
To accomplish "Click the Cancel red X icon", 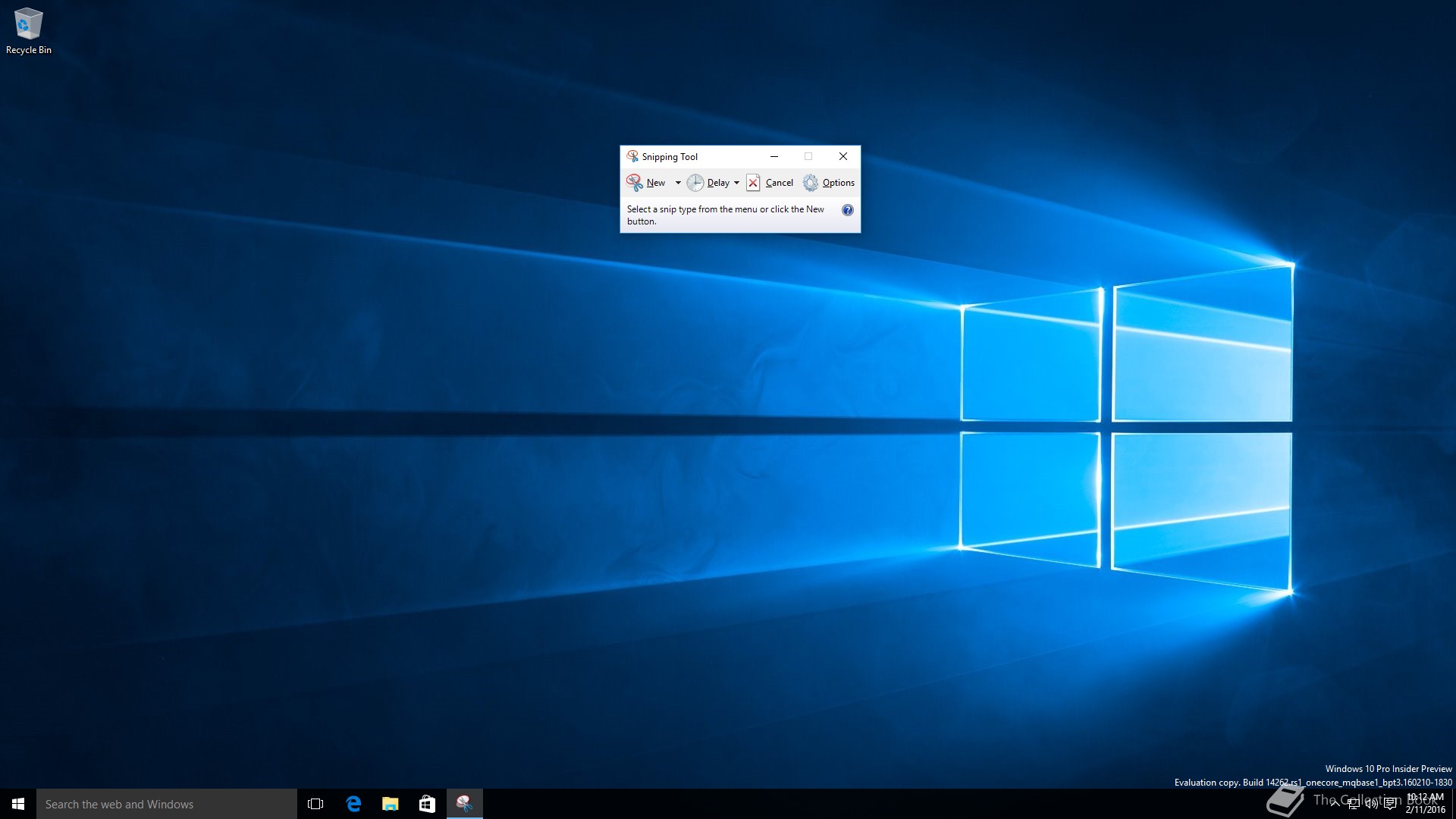I will [753, 183].
